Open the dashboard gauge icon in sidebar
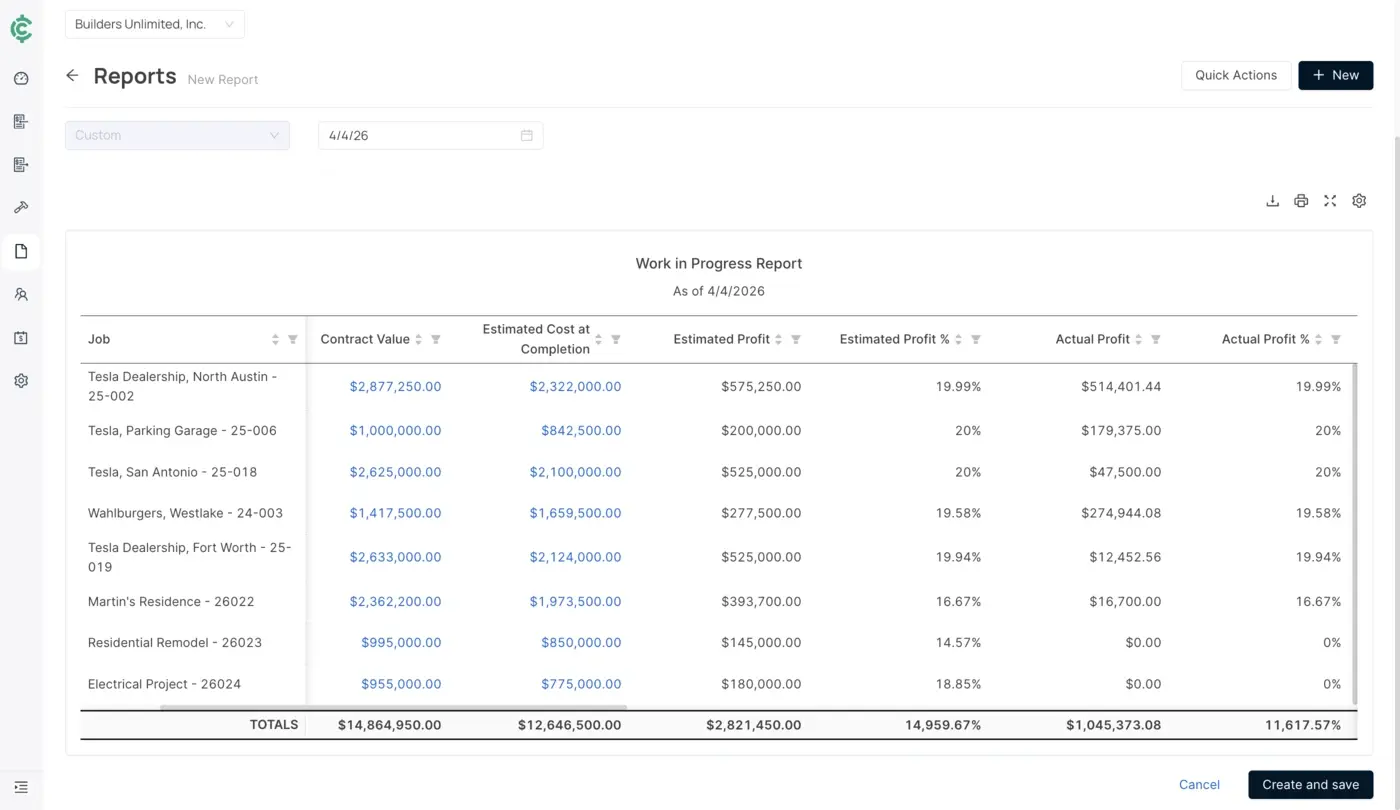Viewport: 1400px width, 810px height. tap(21, 79)
